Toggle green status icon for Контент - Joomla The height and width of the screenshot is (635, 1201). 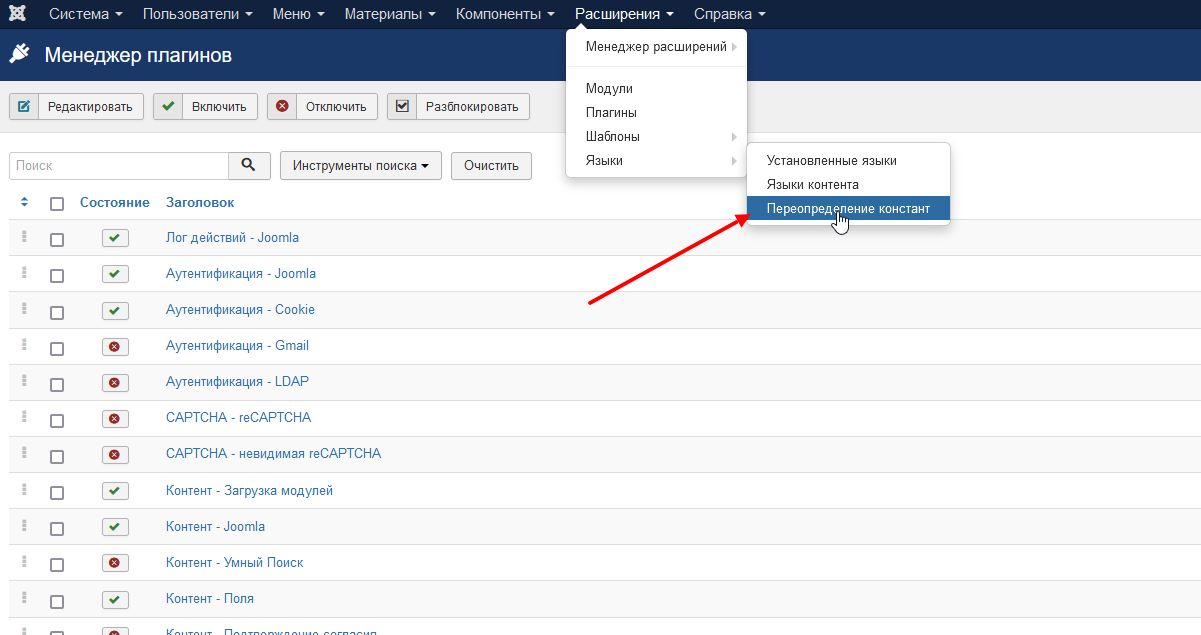pos(115,526)
